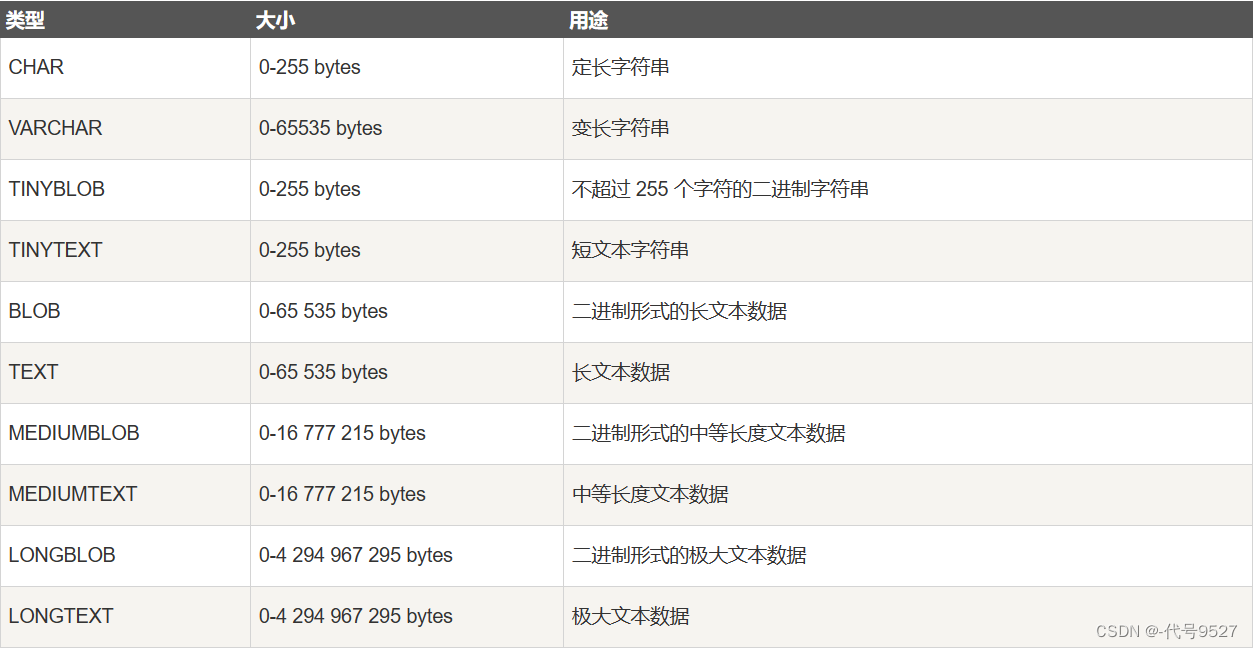
Task: Click the 变长字符串 description
Action: pos(621,128)
